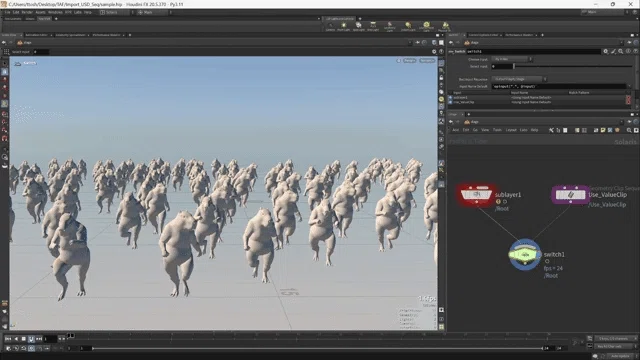Screen dimensions: 640x360
Task: Click the Input Name Default expression field
Action: [x=559, y=87]
